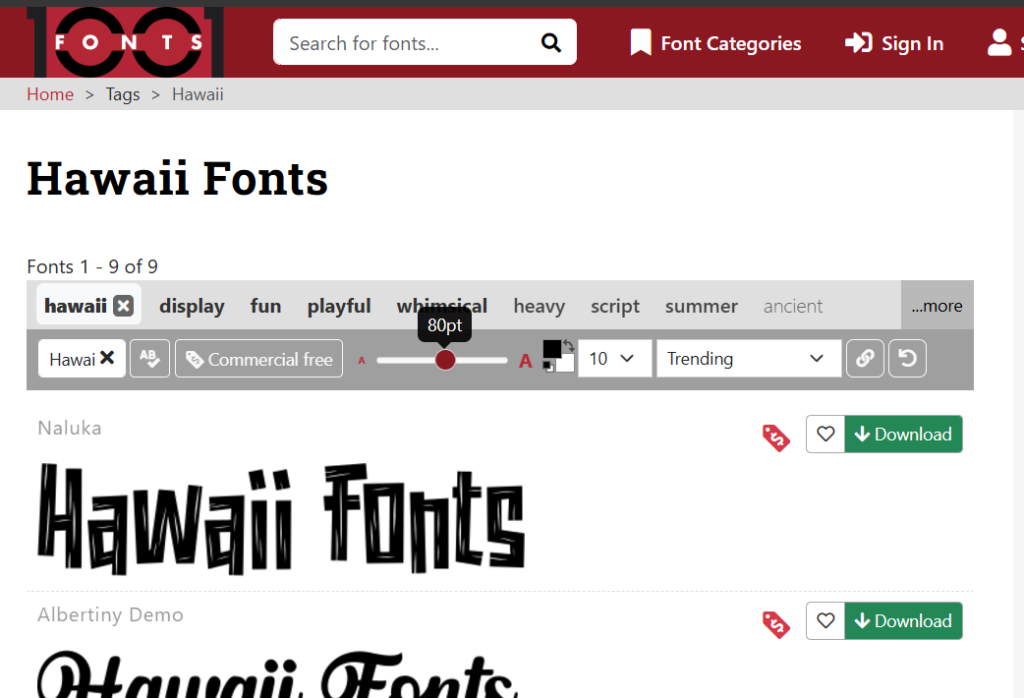This screenshot has height=698, width=1024.
Task: Filter by the whimsical tag
Action: pos(441,306)
